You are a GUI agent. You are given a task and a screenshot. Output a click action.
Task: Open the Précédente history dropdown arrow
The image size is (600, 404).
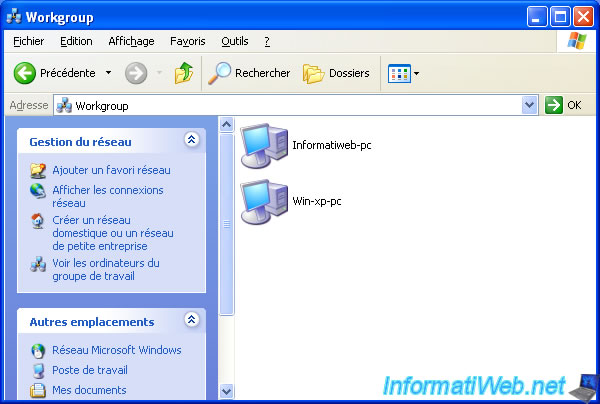point(108,73)
